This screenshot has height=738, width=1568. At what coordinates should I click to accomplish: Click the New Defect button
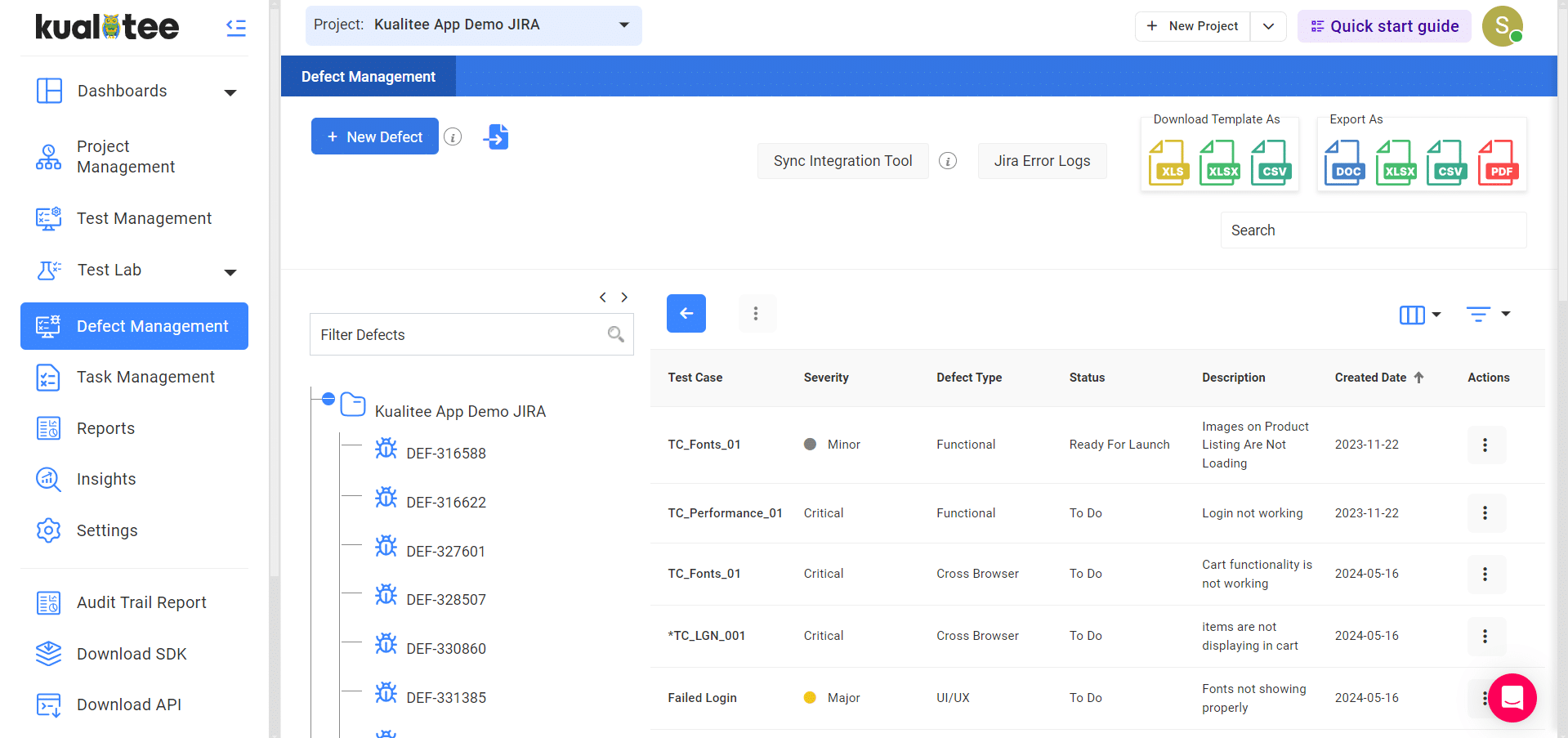pos(375,136)
